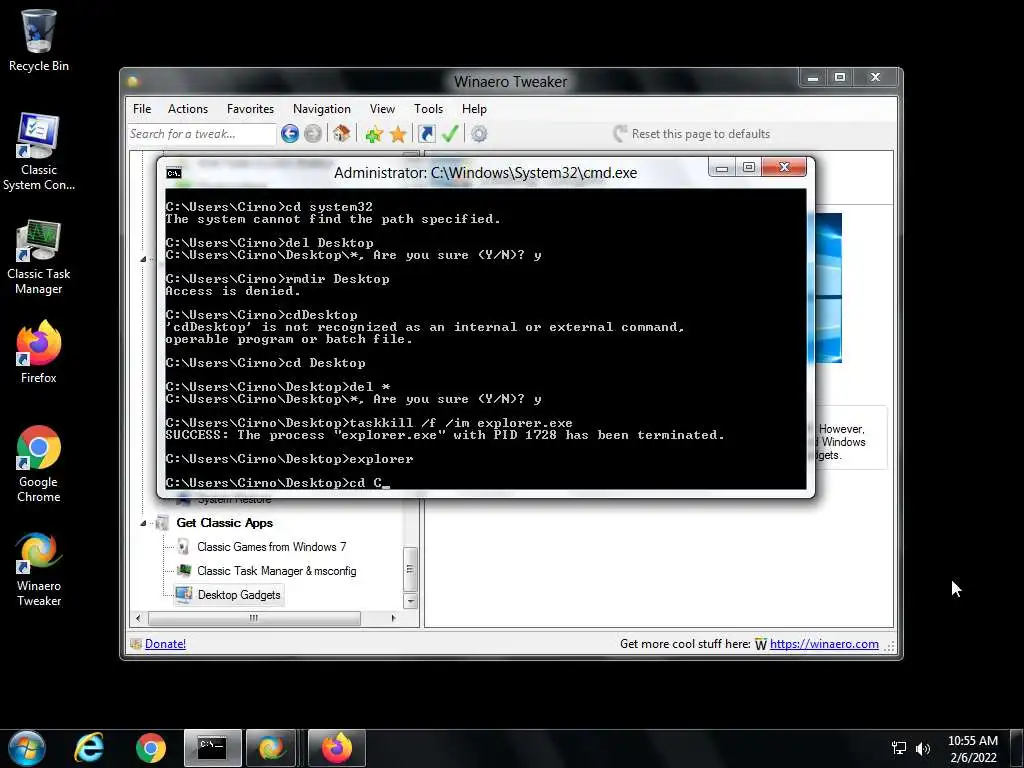
Task: Close the cmd.exe window
Action: 784,168
